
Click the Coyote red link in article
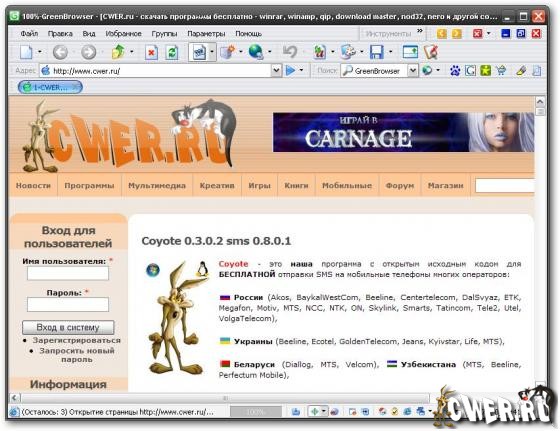pyautogui.click(x=233, y=264)
